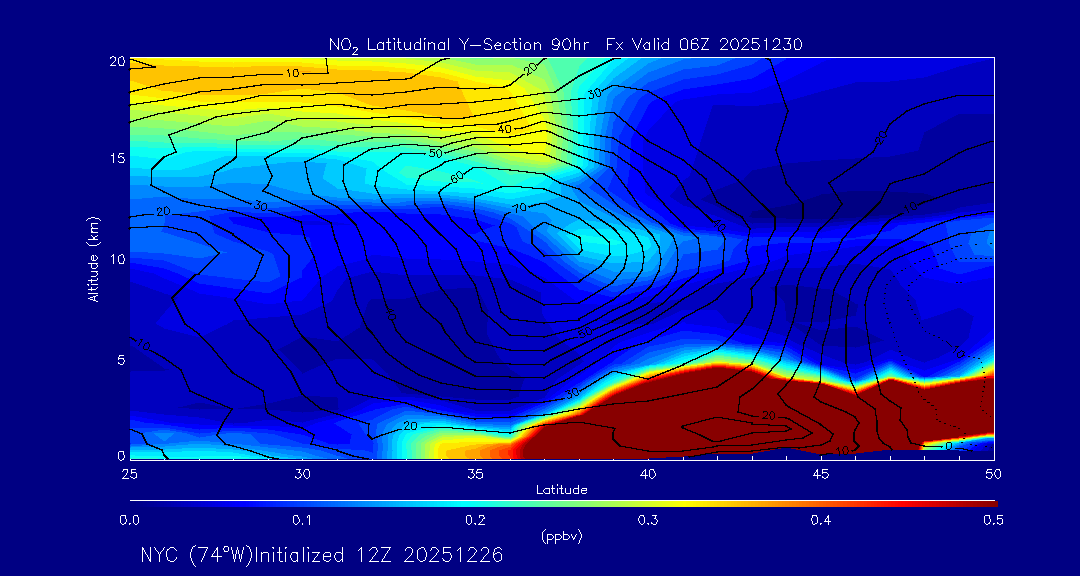Click the latitude axis tick label '50'

pos(993,474)
